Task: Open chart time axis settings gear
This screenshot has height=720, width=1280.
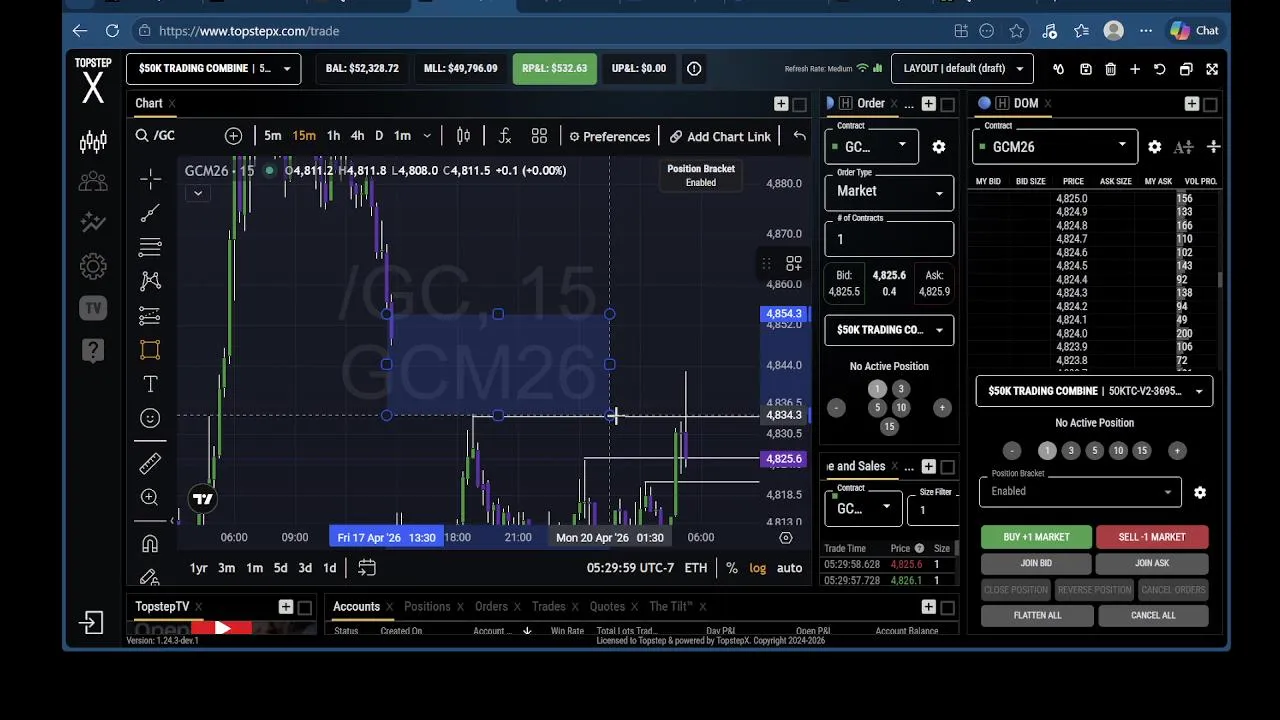Action: click(786, 537)
